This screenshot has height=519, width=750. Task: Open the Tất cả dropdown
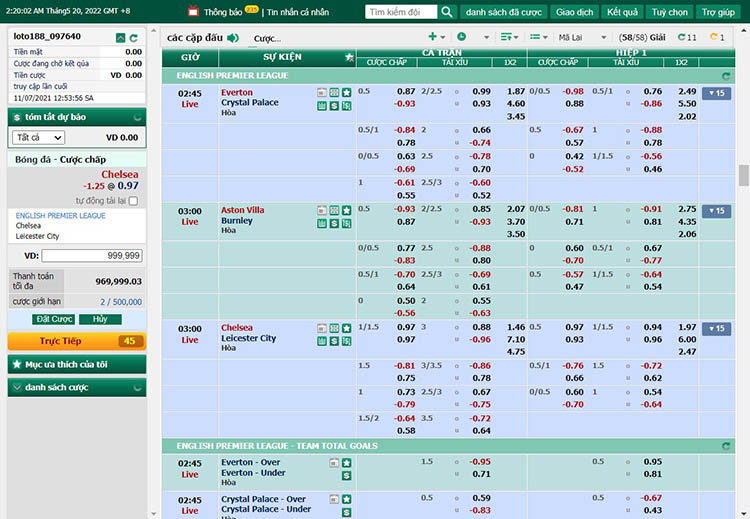coord(37,137)
